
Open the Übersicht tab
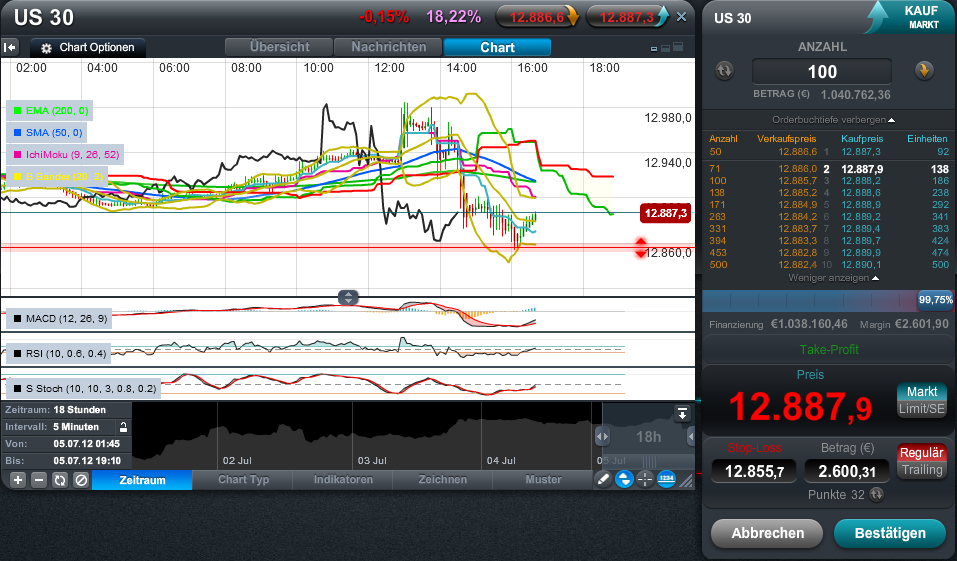pyautogui.click(x=279, y=47)
